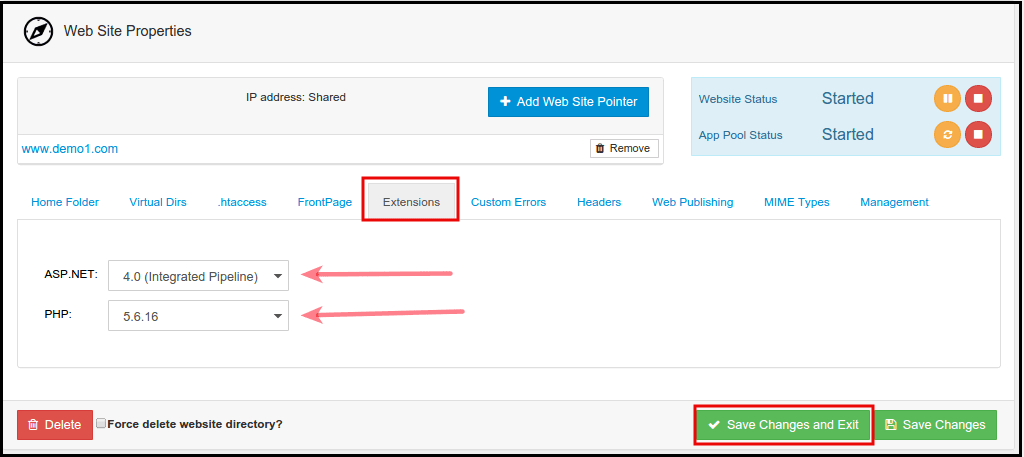Stop the website with the red stop icon
This screenshot has height=457, width=1024.
pos(978,98)
